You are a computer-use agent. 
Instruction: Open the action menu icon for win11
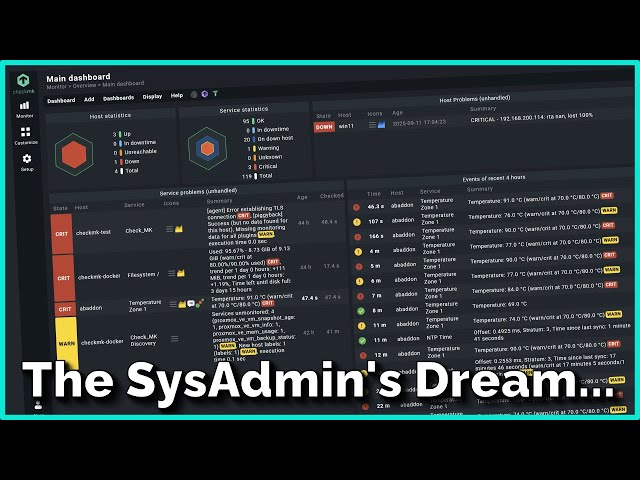tap(372, 125)
